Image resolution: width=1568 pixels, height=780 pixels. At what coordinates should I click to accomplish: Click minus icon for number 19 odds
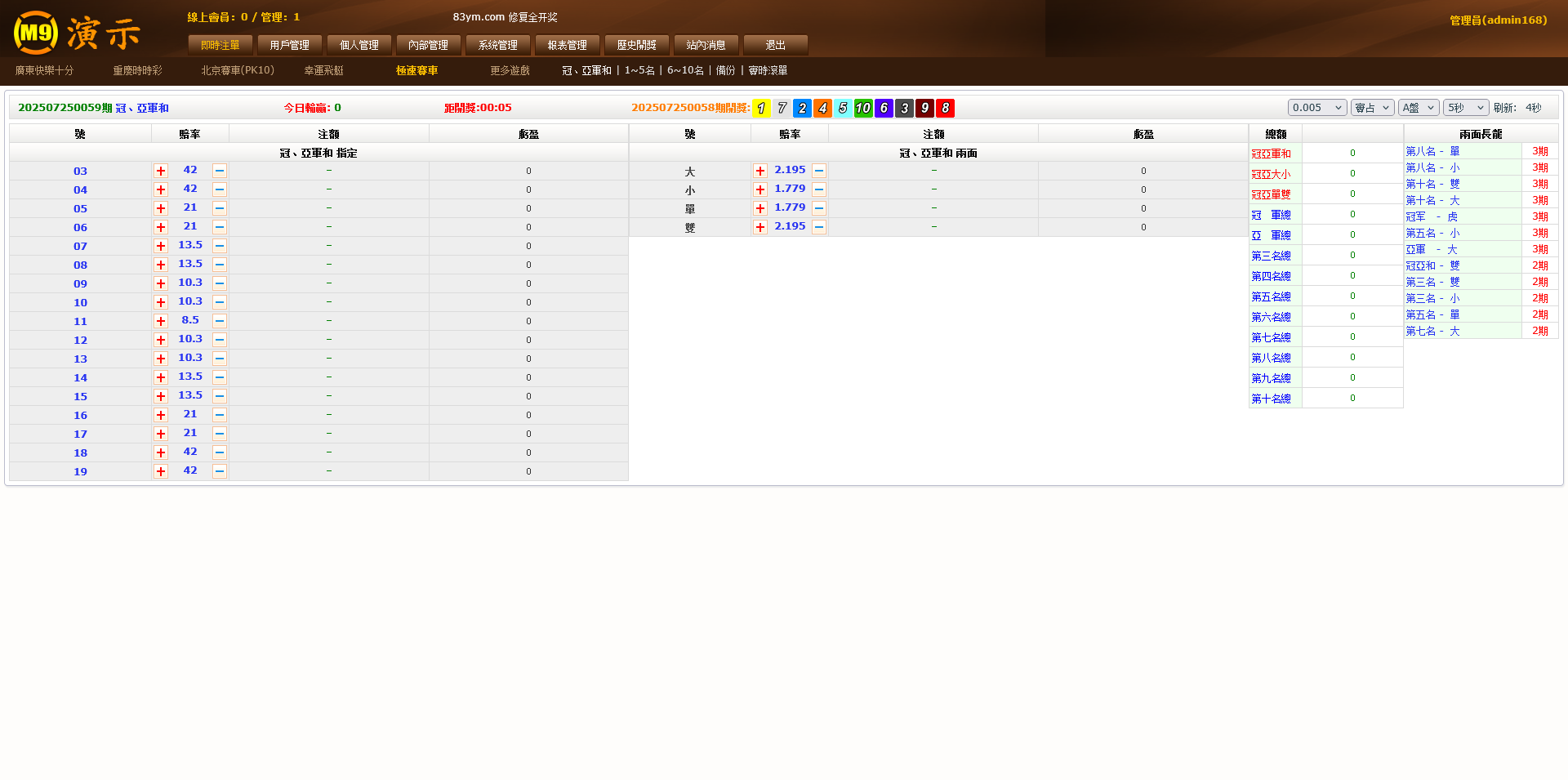pos(220,471)
